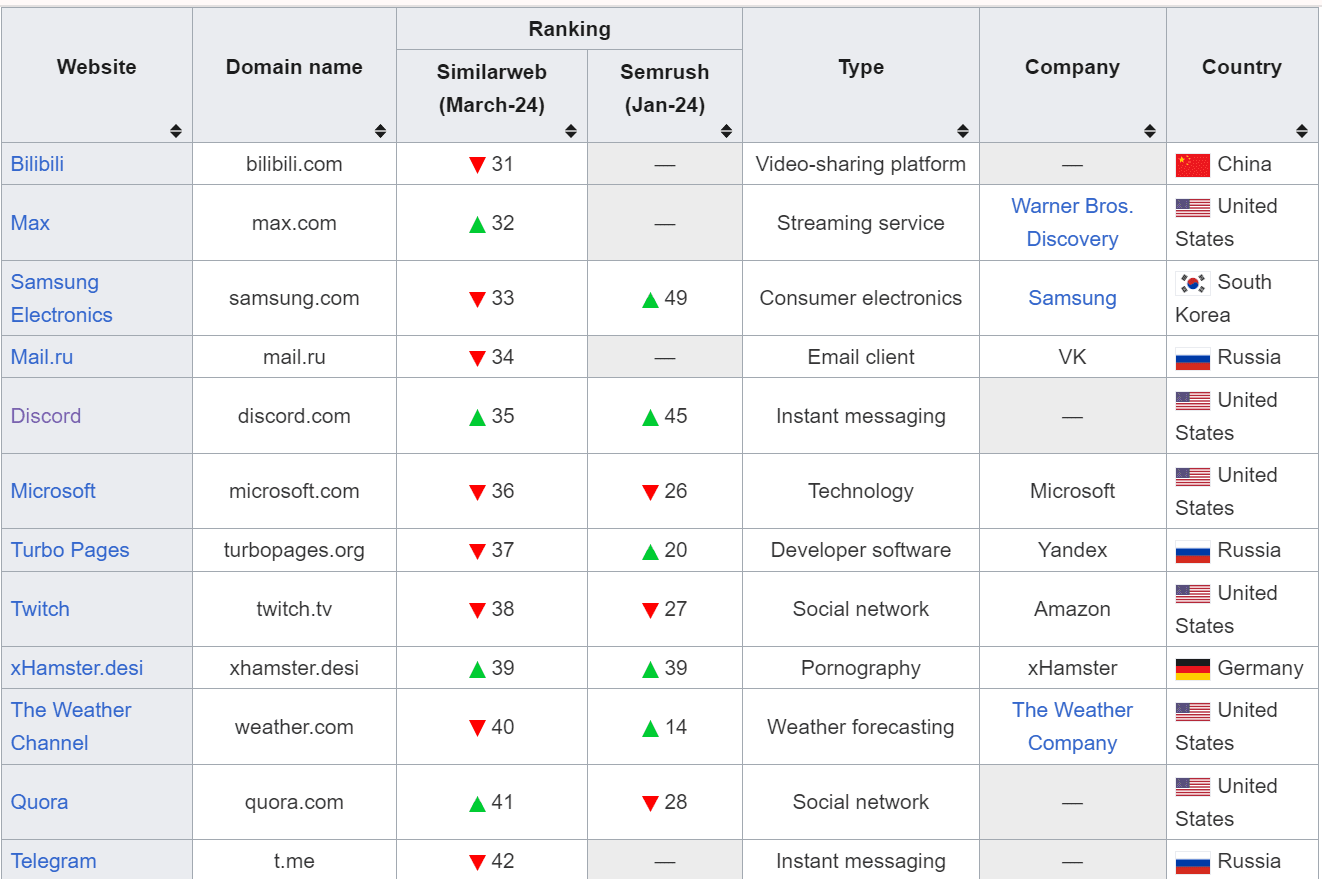Open the Discord article link
The image size is (1322, 879).
pos(46,416)
